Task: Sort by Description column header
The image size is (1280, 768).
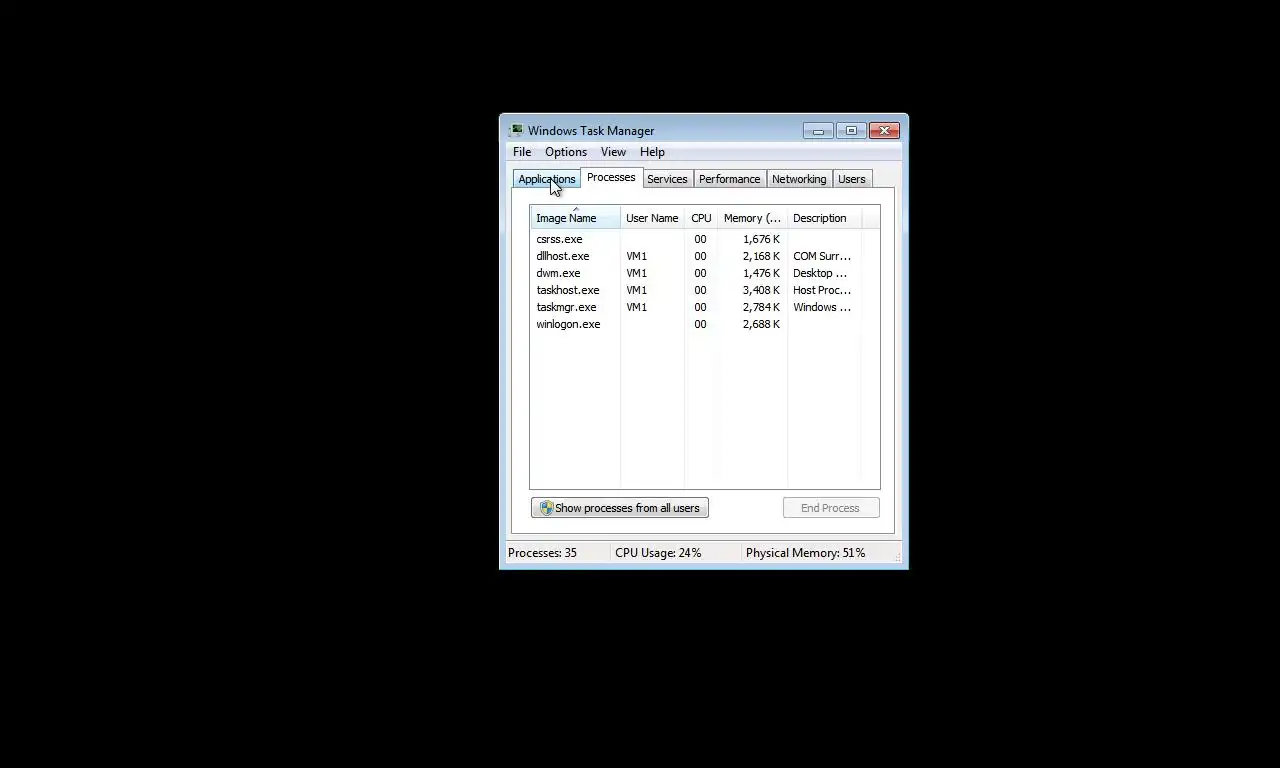Action: (x=824, y=218)
